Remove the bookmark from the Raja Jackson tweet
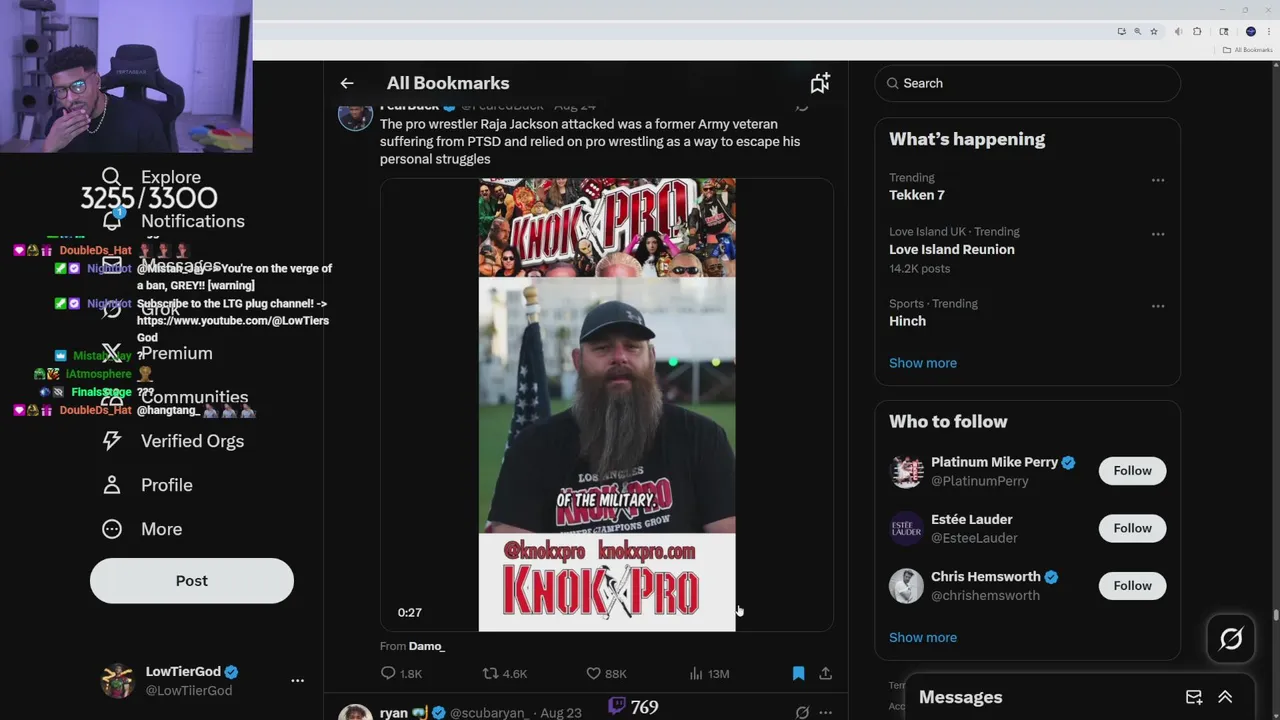1280x720 pixels. (798, 674)
